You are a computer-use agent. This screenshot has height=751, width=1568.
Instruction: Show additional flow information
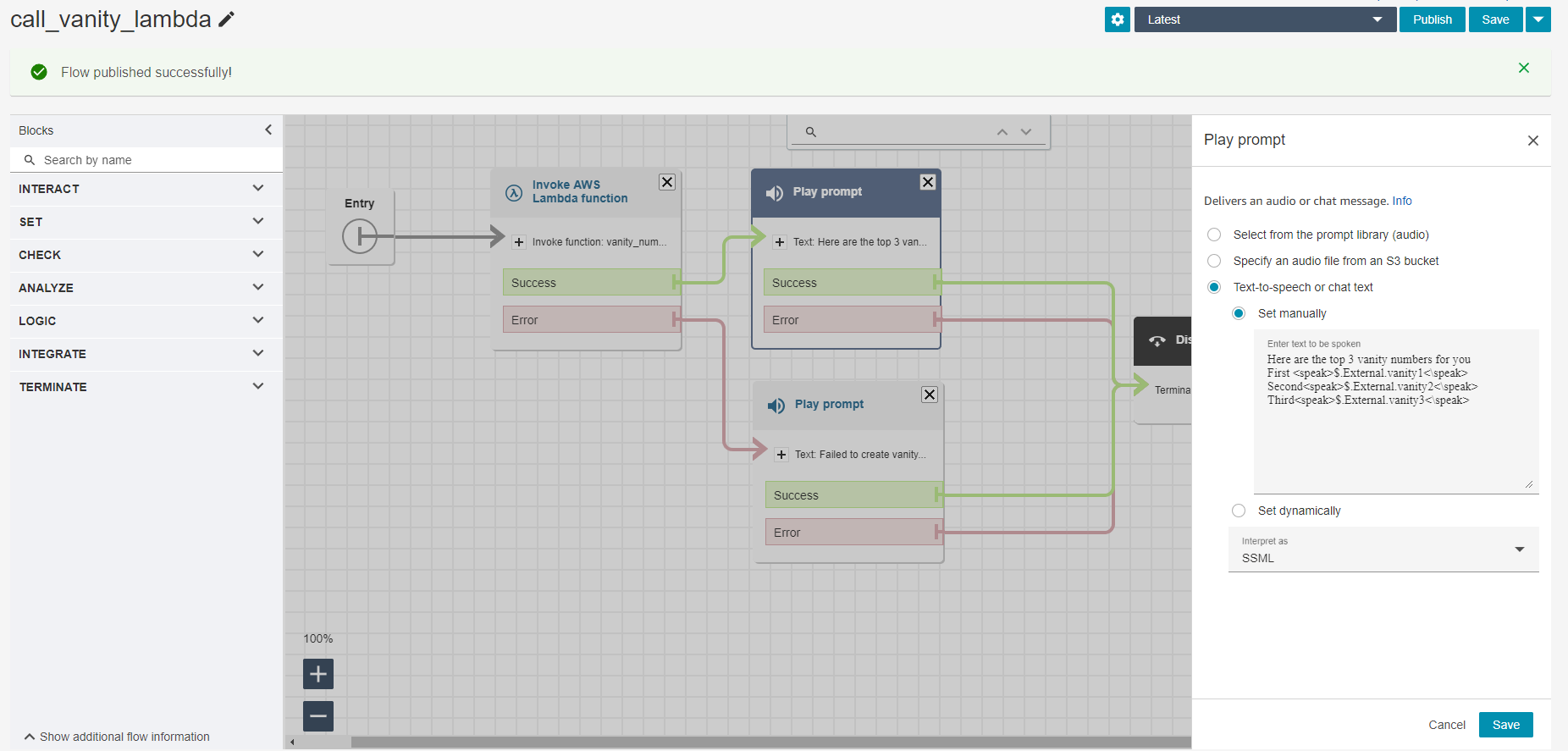[x=117, y=737]
